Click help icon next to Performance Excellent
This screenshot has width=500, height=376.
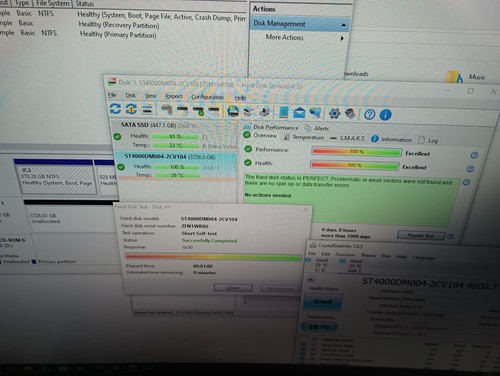pos(474,155)
